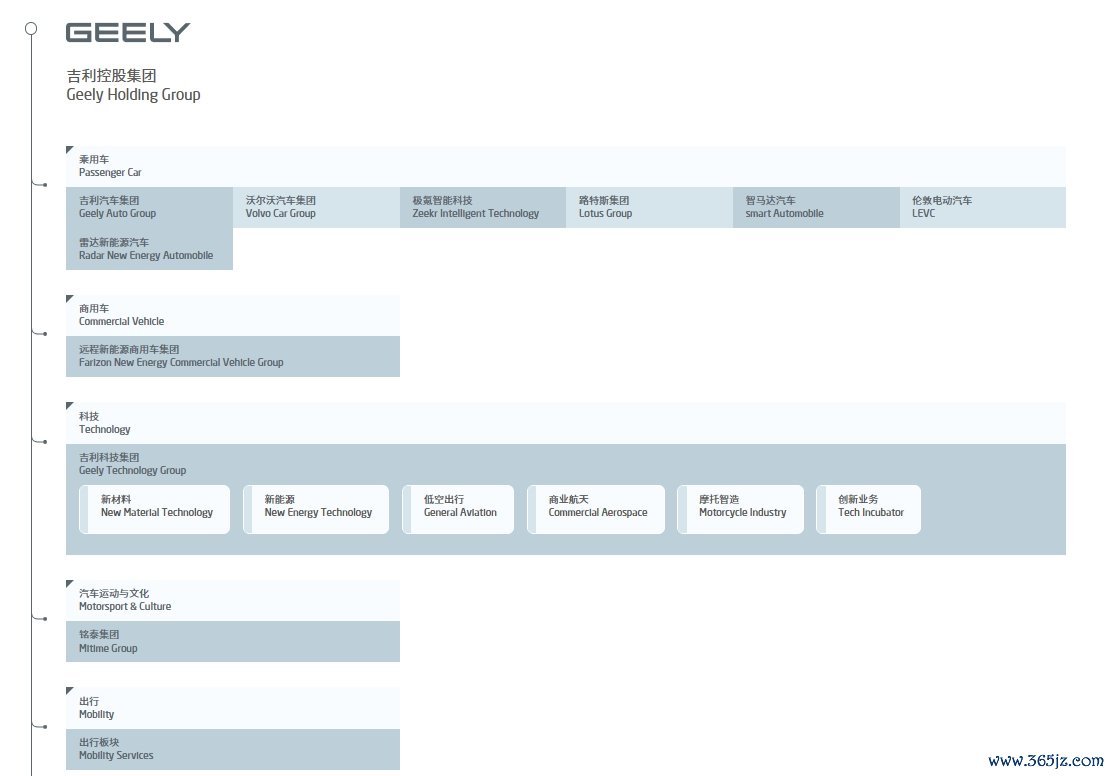Select Radar New Energy Automobile
Screen dimensions: 1111x776
149,249
